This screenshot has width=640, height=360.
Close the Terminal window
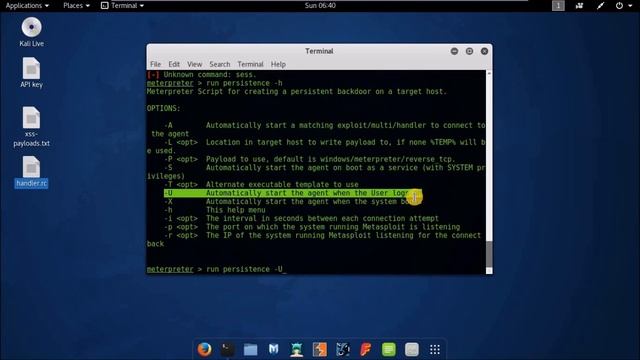click(x=484, y=51)
